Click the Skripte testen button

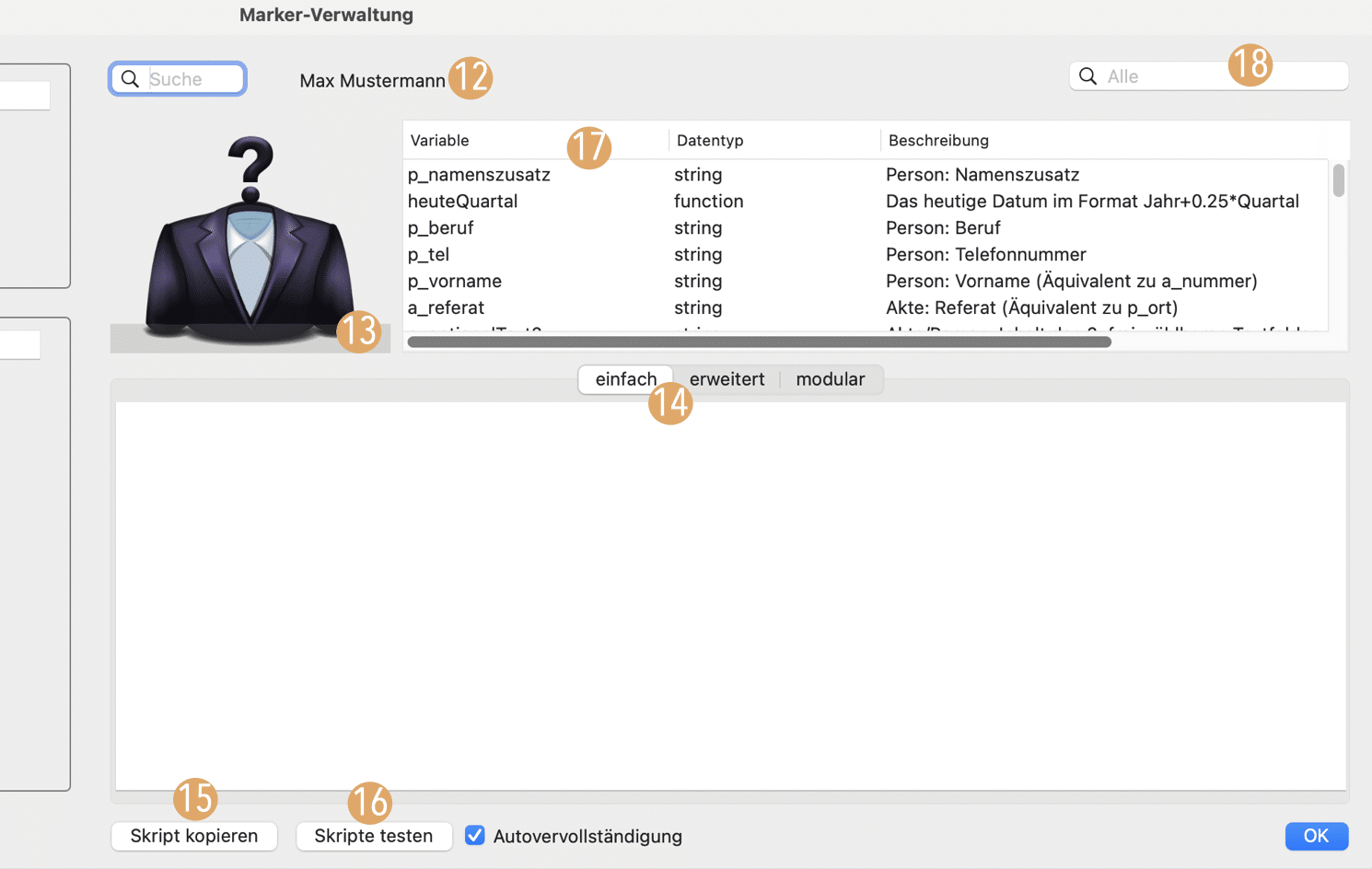[x=374, y=836]
